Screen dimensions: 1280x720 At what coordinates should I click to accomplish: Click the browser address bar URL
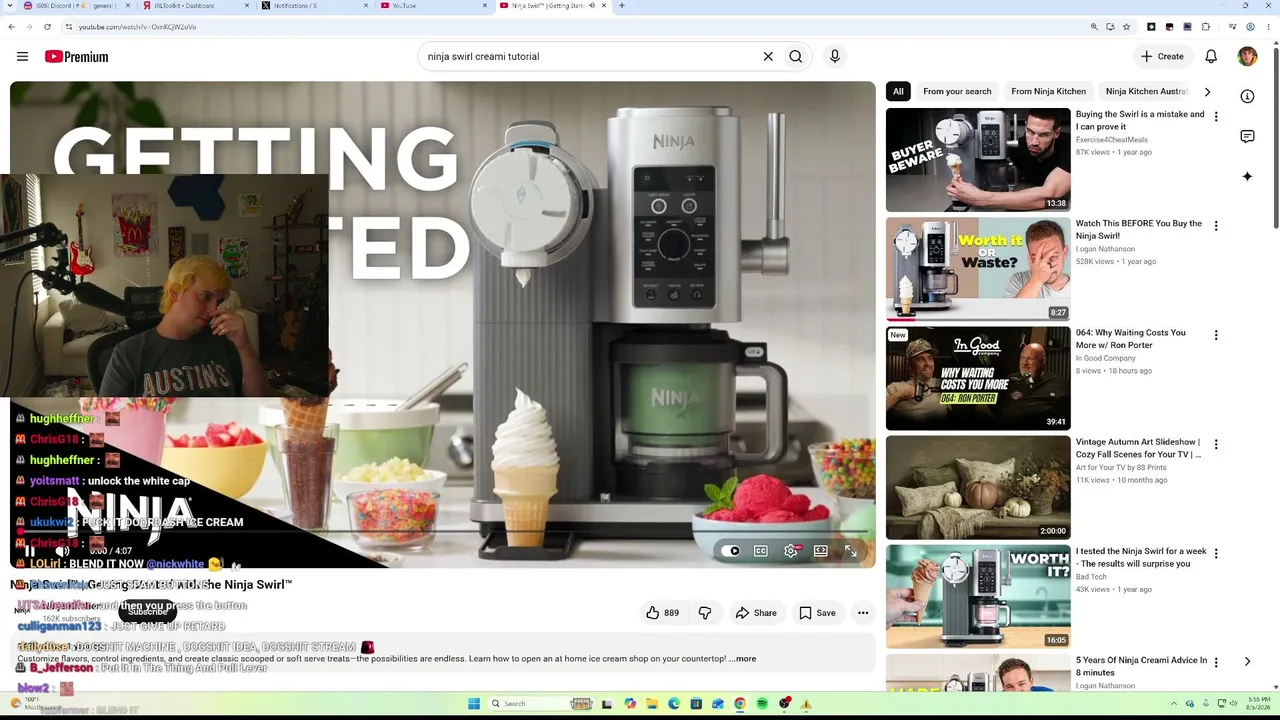[x=137, y=27]
